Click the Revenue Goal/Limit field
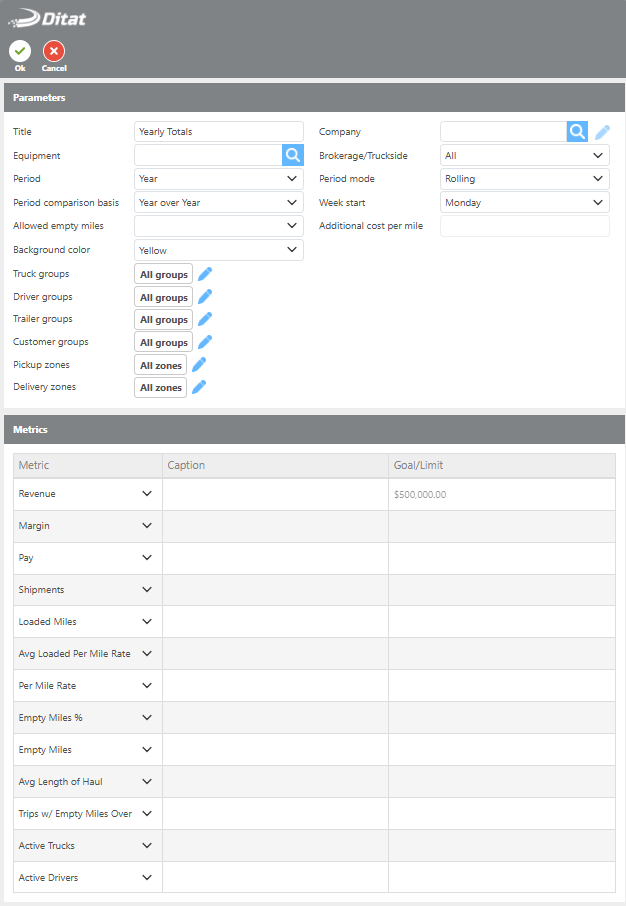The height and width of the screenshot is (906, 626). tap(501, 494)
